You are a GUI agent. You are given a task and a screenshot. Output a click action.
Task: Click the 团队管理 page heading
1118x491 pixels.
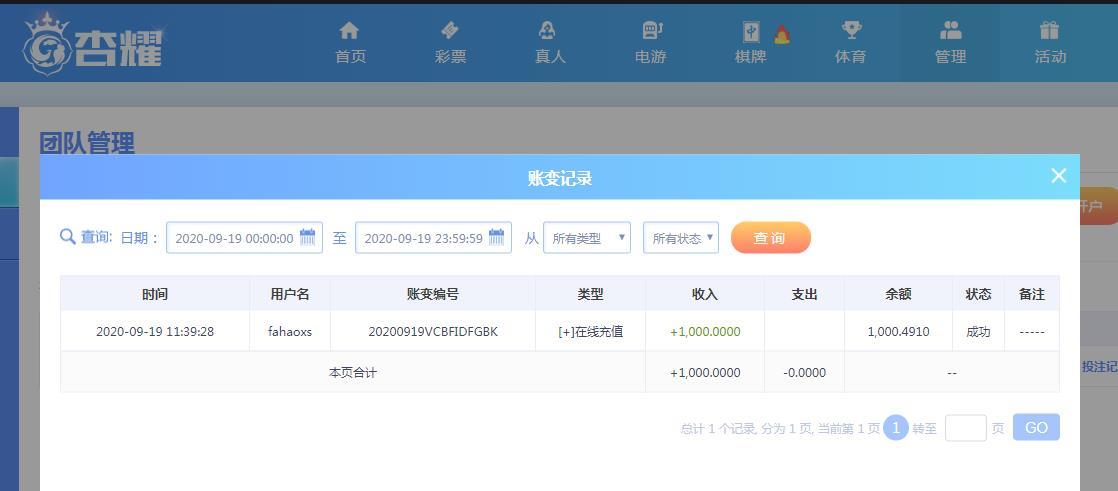pyautogui.click(x=87, y=143)
